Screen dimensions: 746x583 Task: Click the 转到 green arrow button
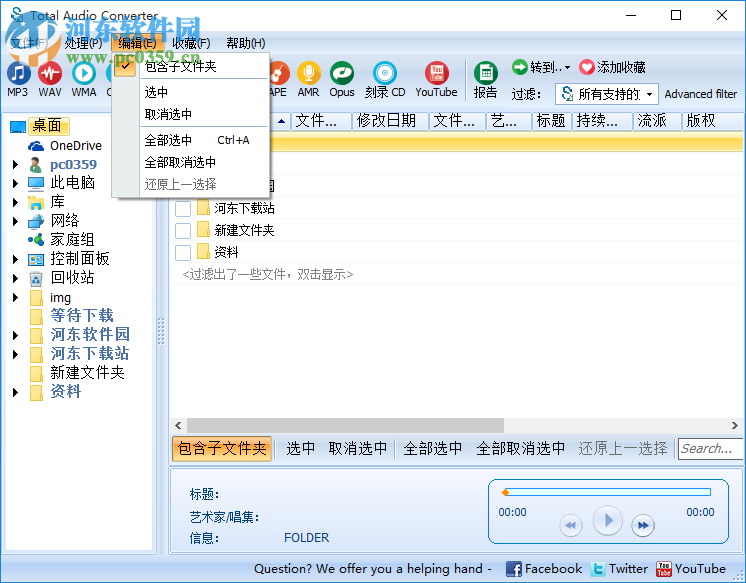tap(520, 67)
